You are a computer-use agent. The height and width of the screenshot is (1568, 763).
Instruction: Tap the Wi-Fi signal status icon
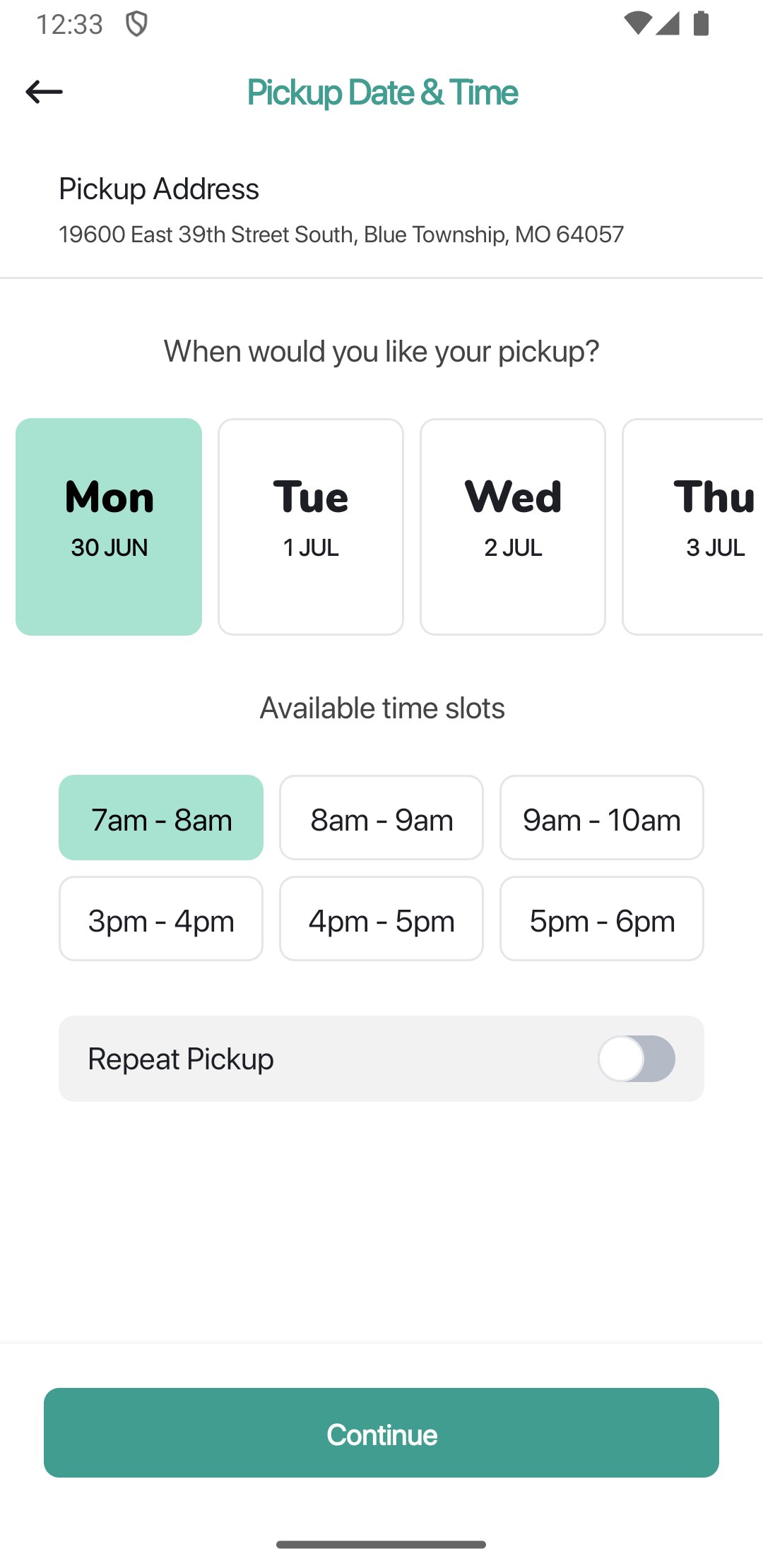pos(637,23)
